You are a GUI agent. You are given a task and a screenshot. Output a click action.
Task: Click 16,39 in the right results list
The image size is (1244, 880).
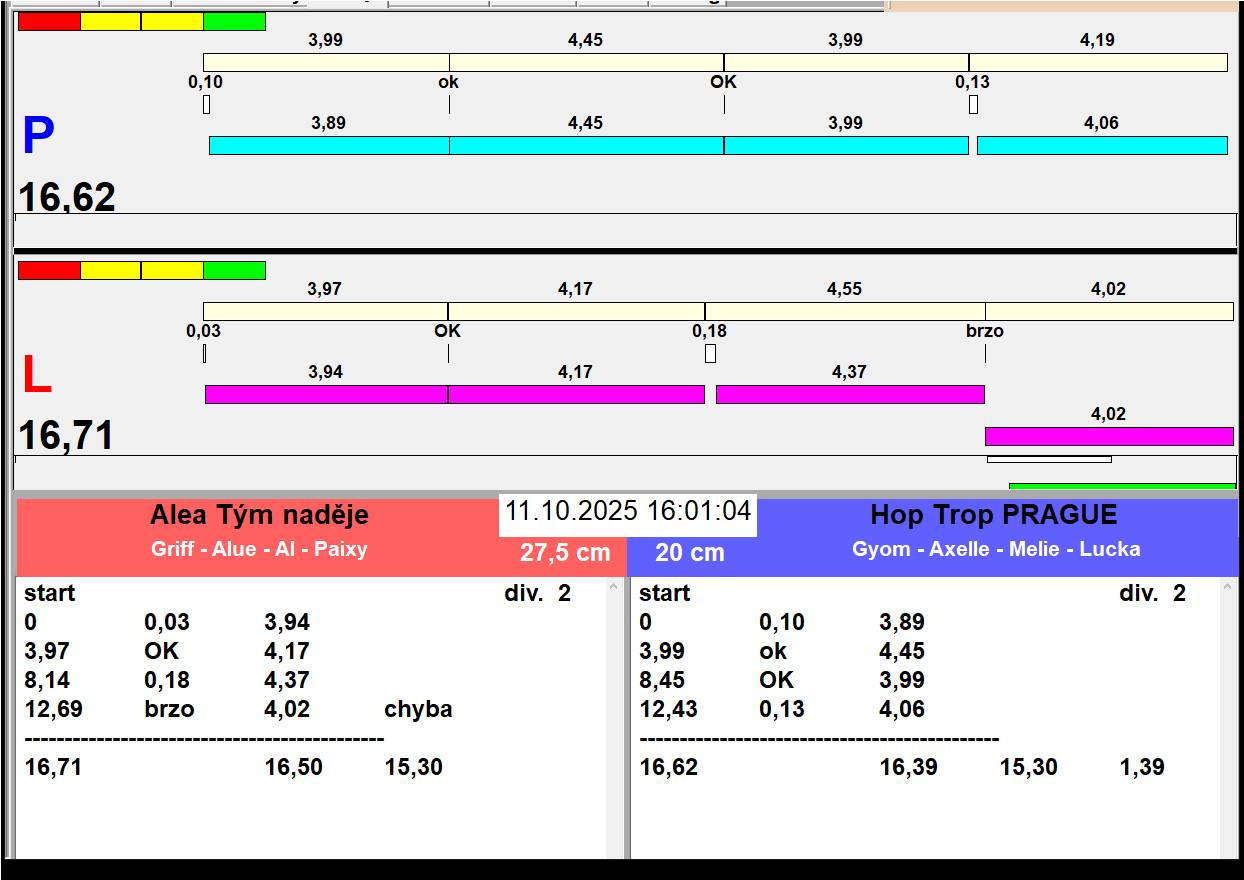coord(908,768)
